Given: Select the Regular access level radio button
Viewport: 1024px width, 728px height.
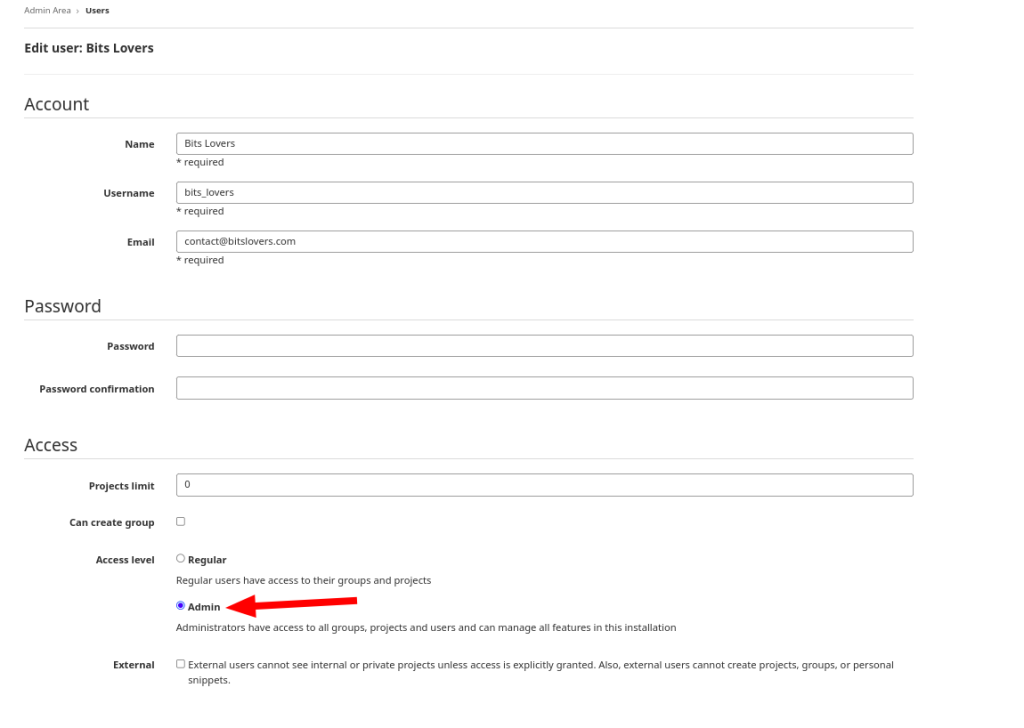Looking at the screenshot, I should pos(180,557).
